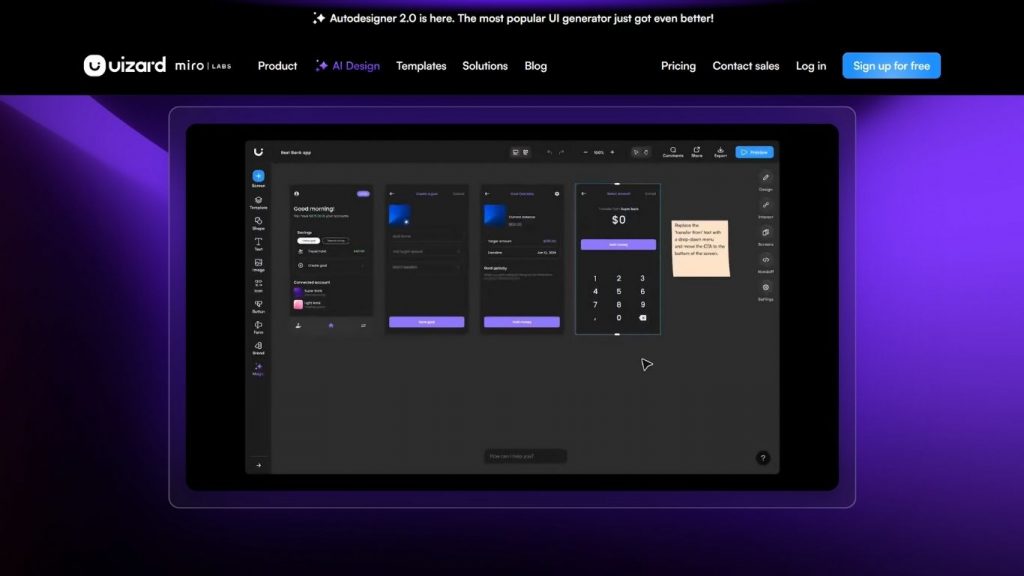Toggle the Screen mode in the left sidebar
The height and width of the screenshot is (576, 1024).
[x=258, y=179]
